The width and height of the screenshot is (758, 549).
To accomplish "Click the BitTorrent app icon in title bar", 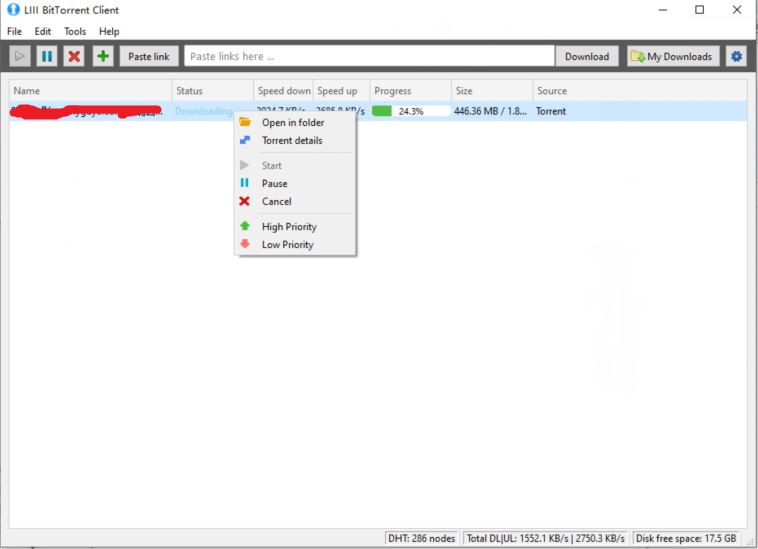I will [x=13, y=10].
